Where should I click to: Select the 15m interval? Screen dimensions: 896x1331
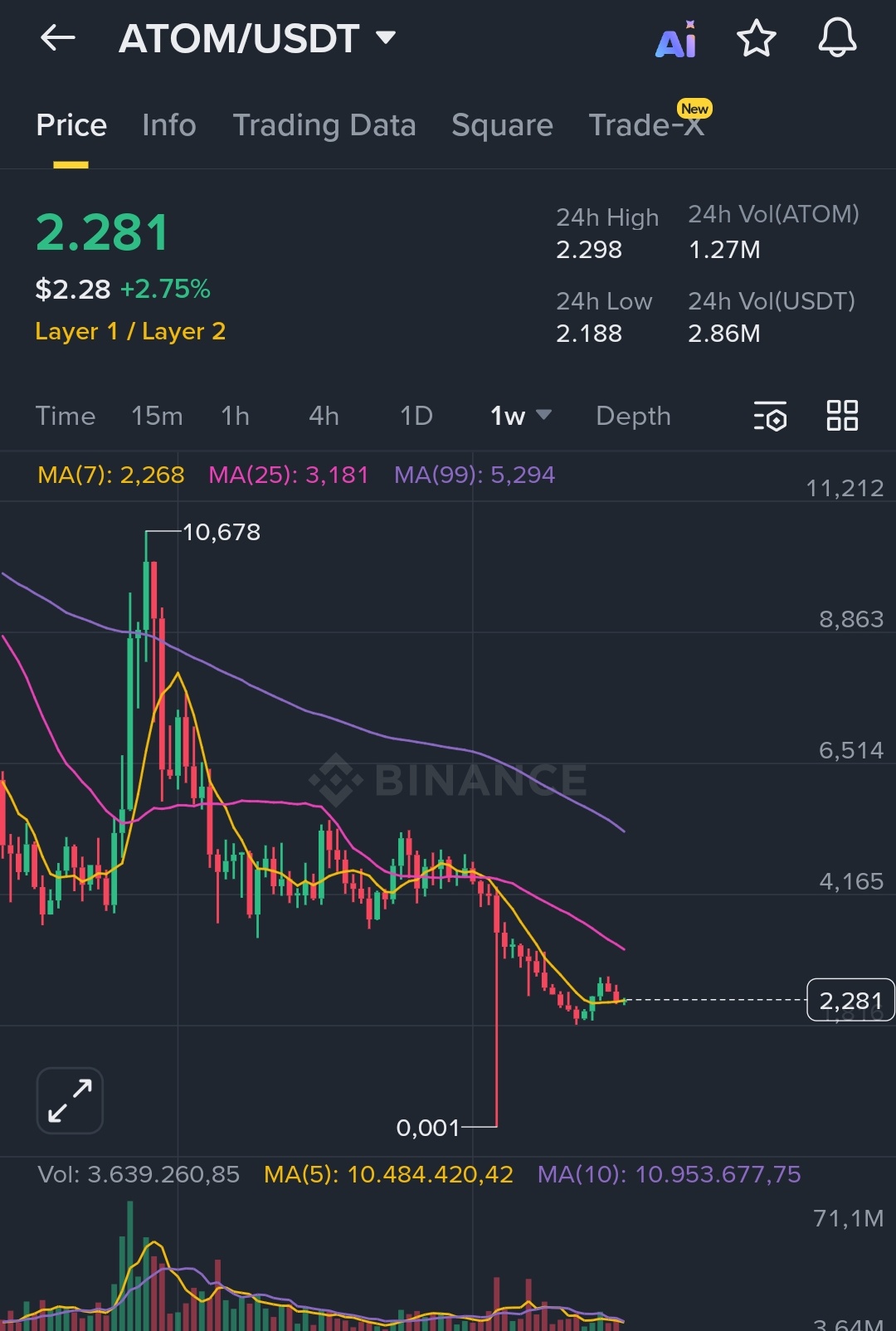point(157,416)
